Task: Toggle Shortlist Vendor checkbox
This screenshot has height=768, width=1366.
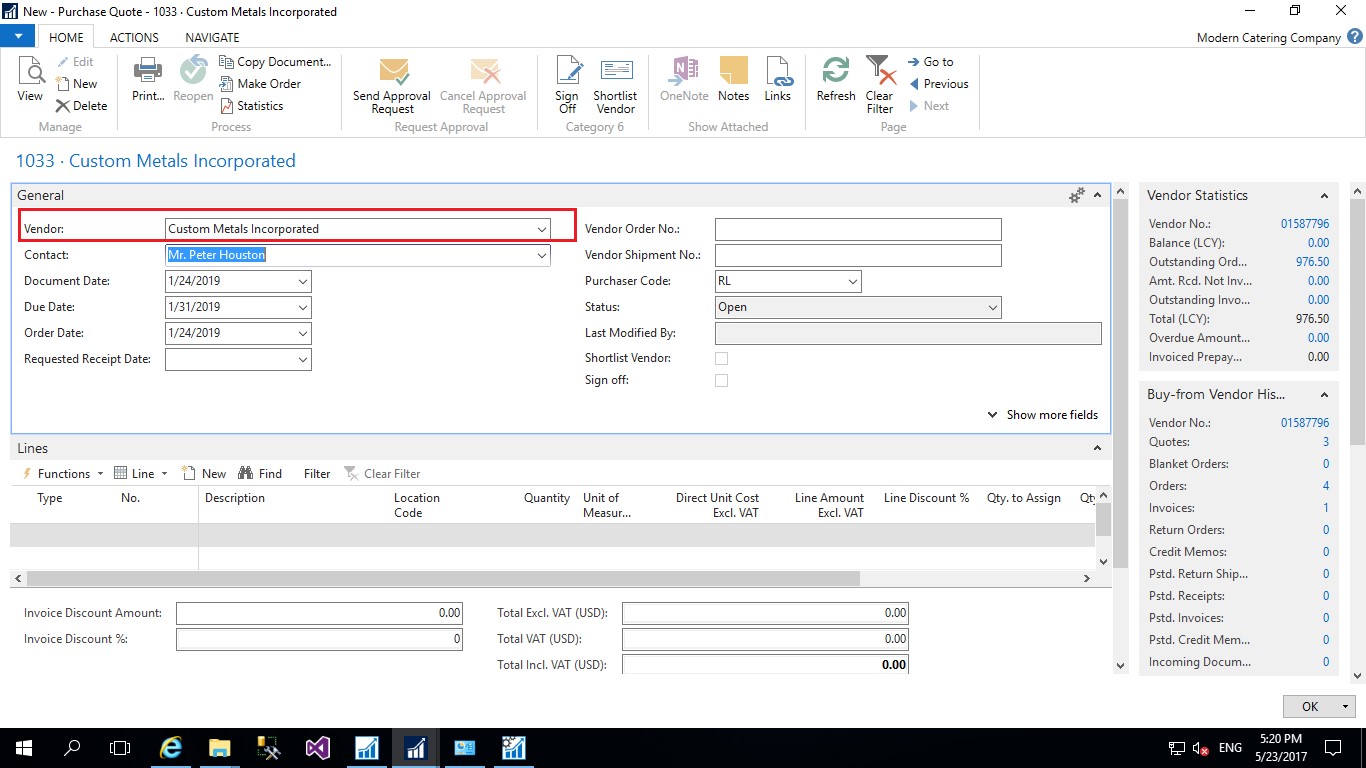Action: (x=721, y=358)
